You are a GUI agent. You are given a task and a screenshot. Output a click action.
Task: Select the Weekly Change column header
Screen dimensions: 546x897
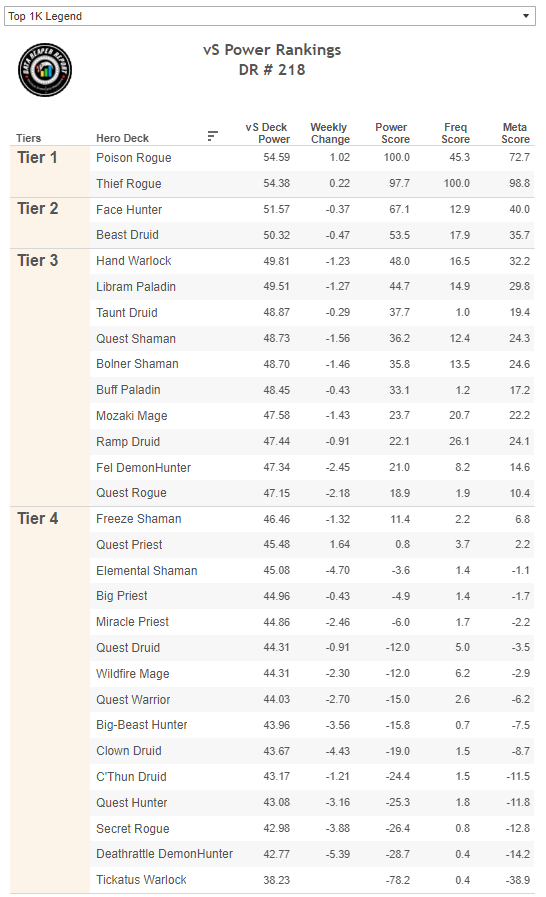(330, 133)
